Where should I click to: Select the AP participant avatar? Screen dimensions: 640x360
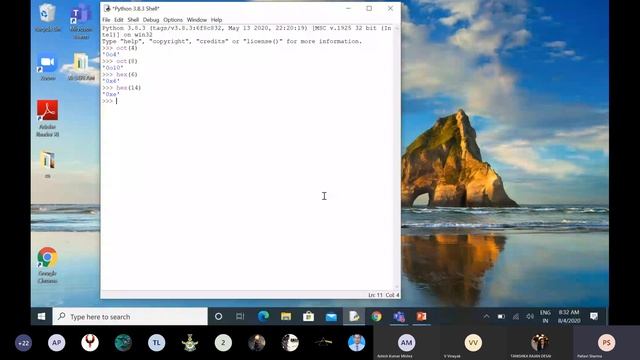pos(56,343)
